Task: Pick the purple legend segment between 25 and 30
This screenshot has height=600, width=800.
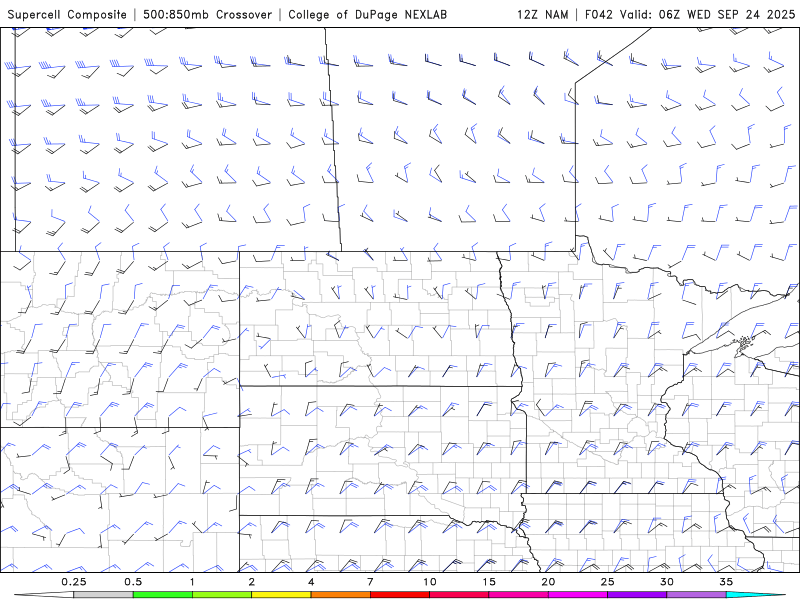Action: click(x=637, y=595)
